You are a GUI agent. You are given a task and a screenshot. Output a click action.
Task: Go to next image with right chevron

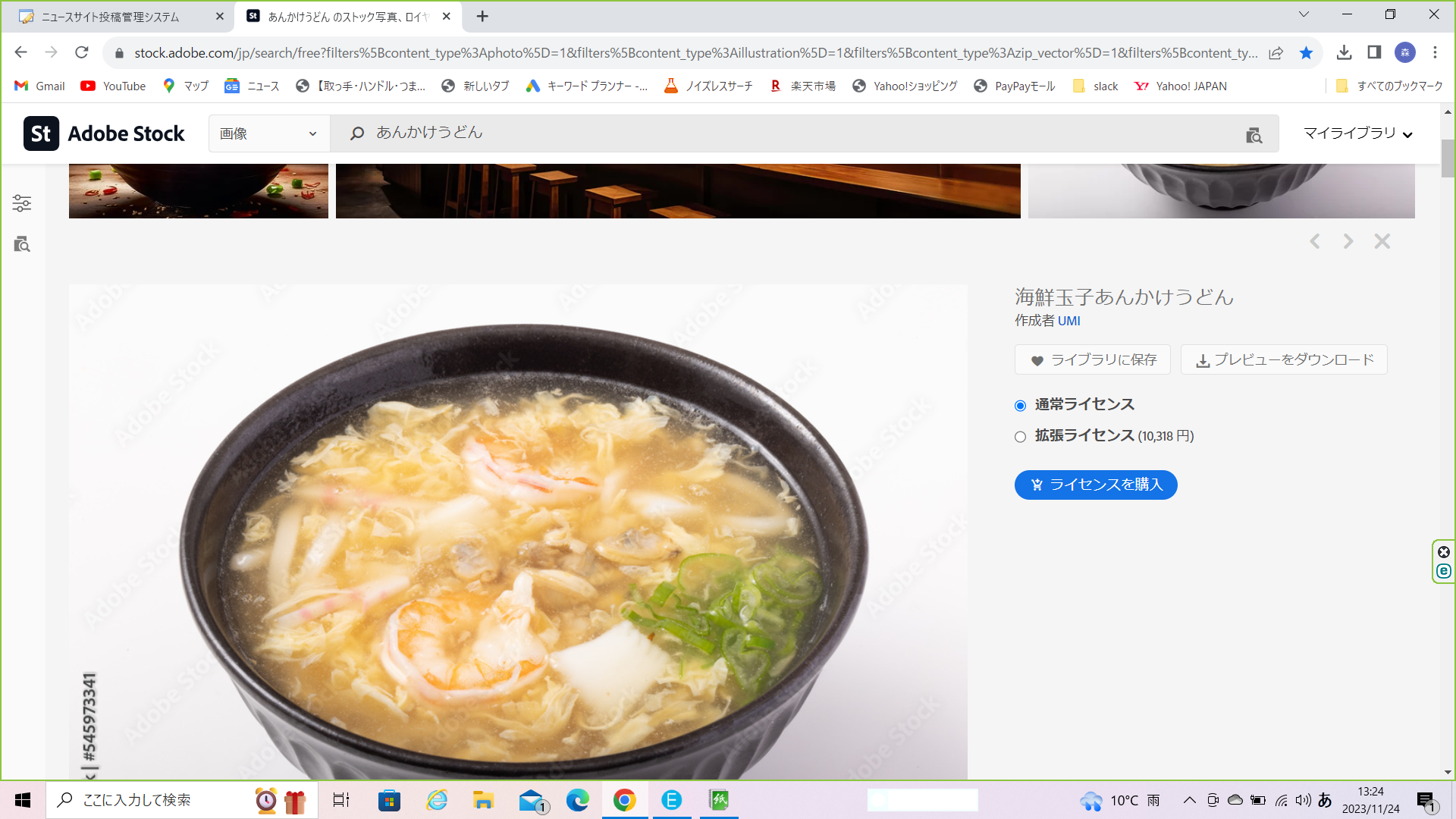(1348, 241)
